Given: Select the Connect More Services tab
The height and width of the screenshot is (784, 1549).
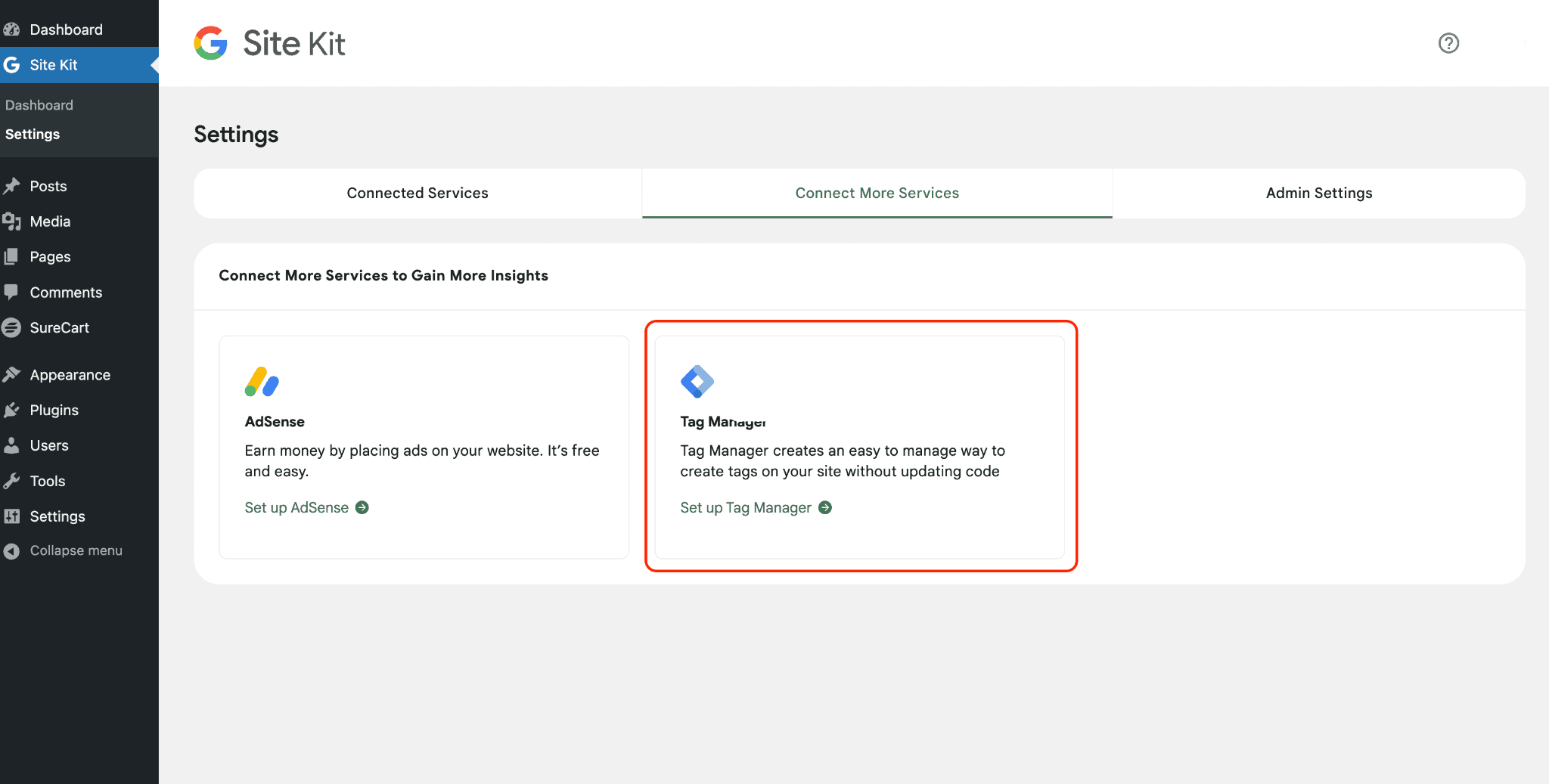Looking at the screenshot, I should click(876, 193).
